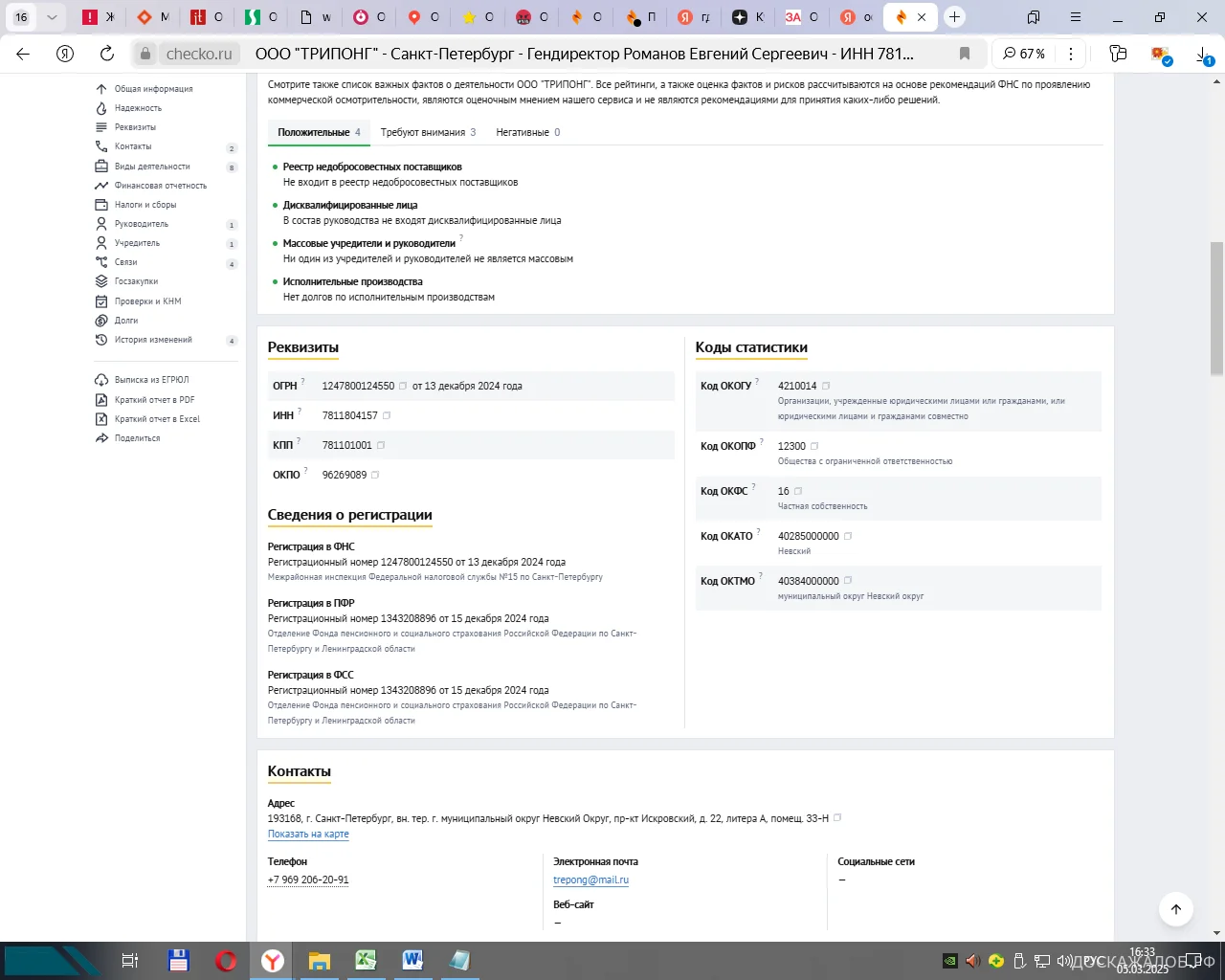Open the tab counter showing 16
Image resolution: width=1225 pixels, height=980 pixels.
coord(21,17)
